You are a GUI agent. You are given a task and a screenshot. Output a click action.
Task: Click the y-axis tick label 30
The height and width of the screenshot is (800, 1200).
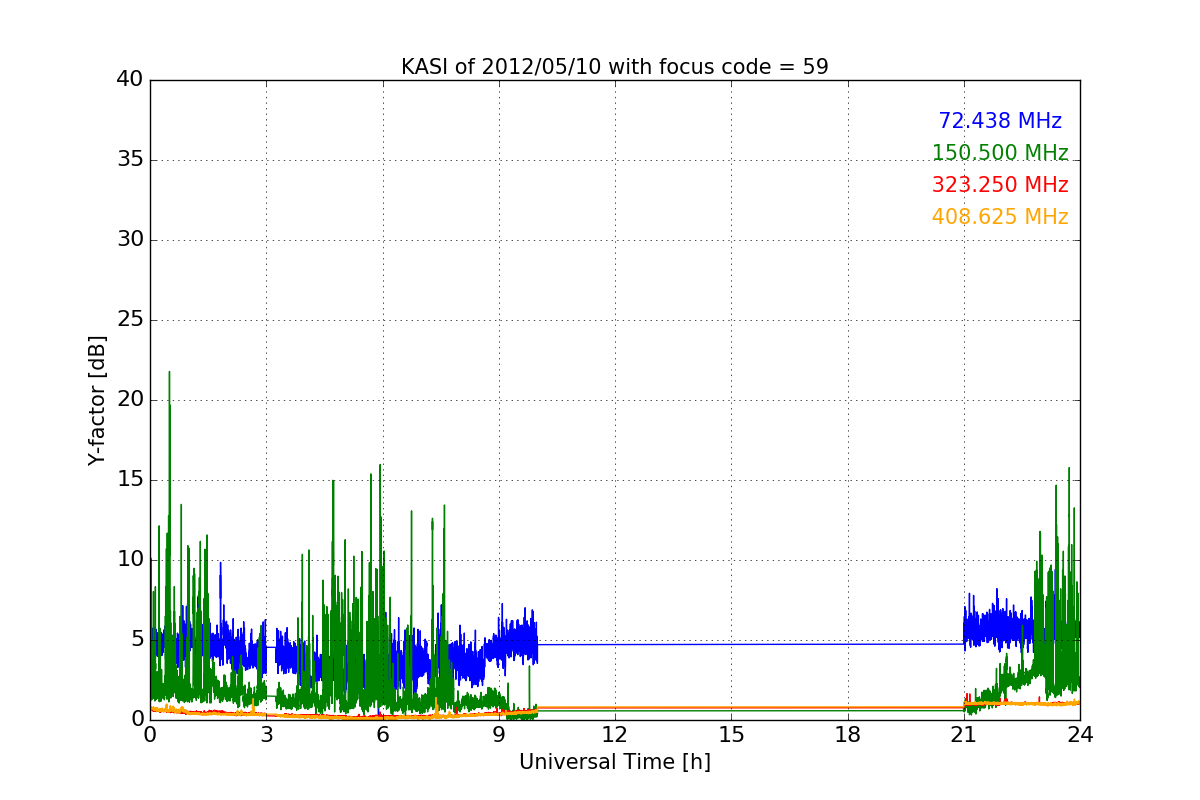(x=130, y=240)
